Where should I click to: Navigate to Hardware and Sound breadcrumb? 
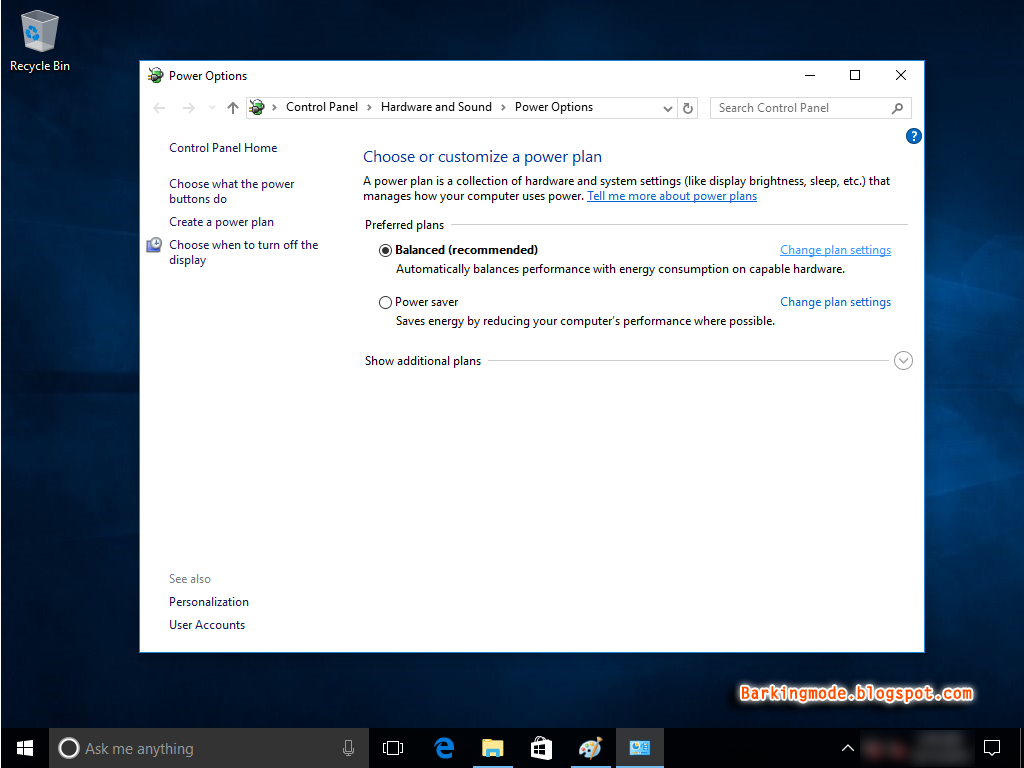pos(436,107)
